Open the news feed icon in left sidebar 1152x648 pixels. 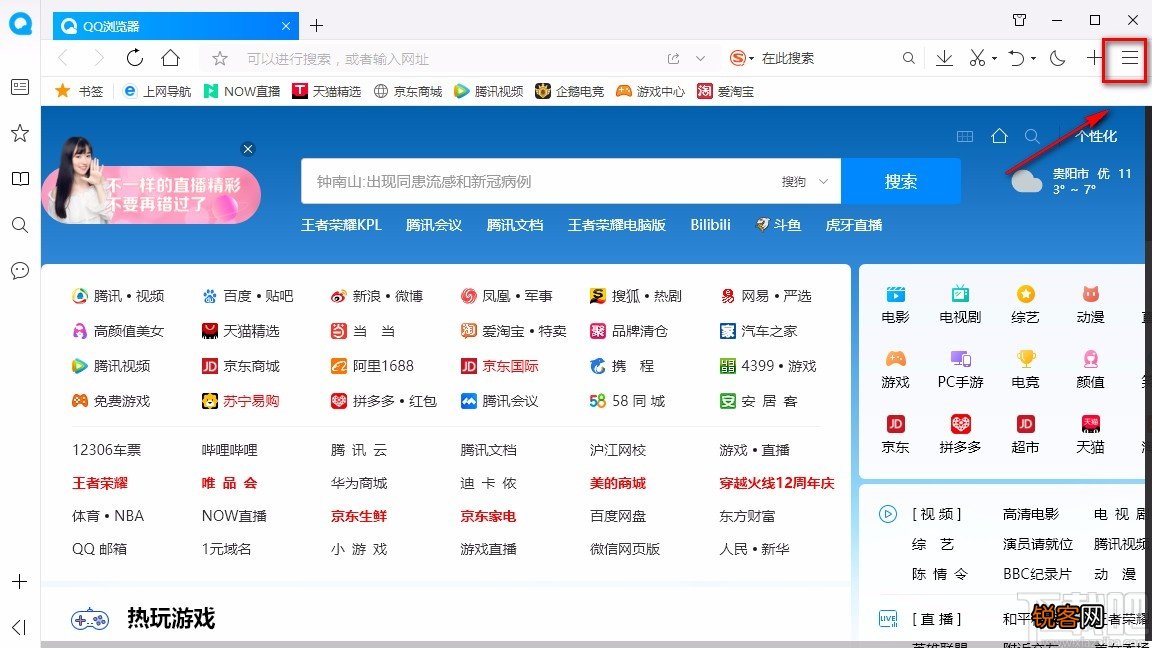(x=20, y=87)
